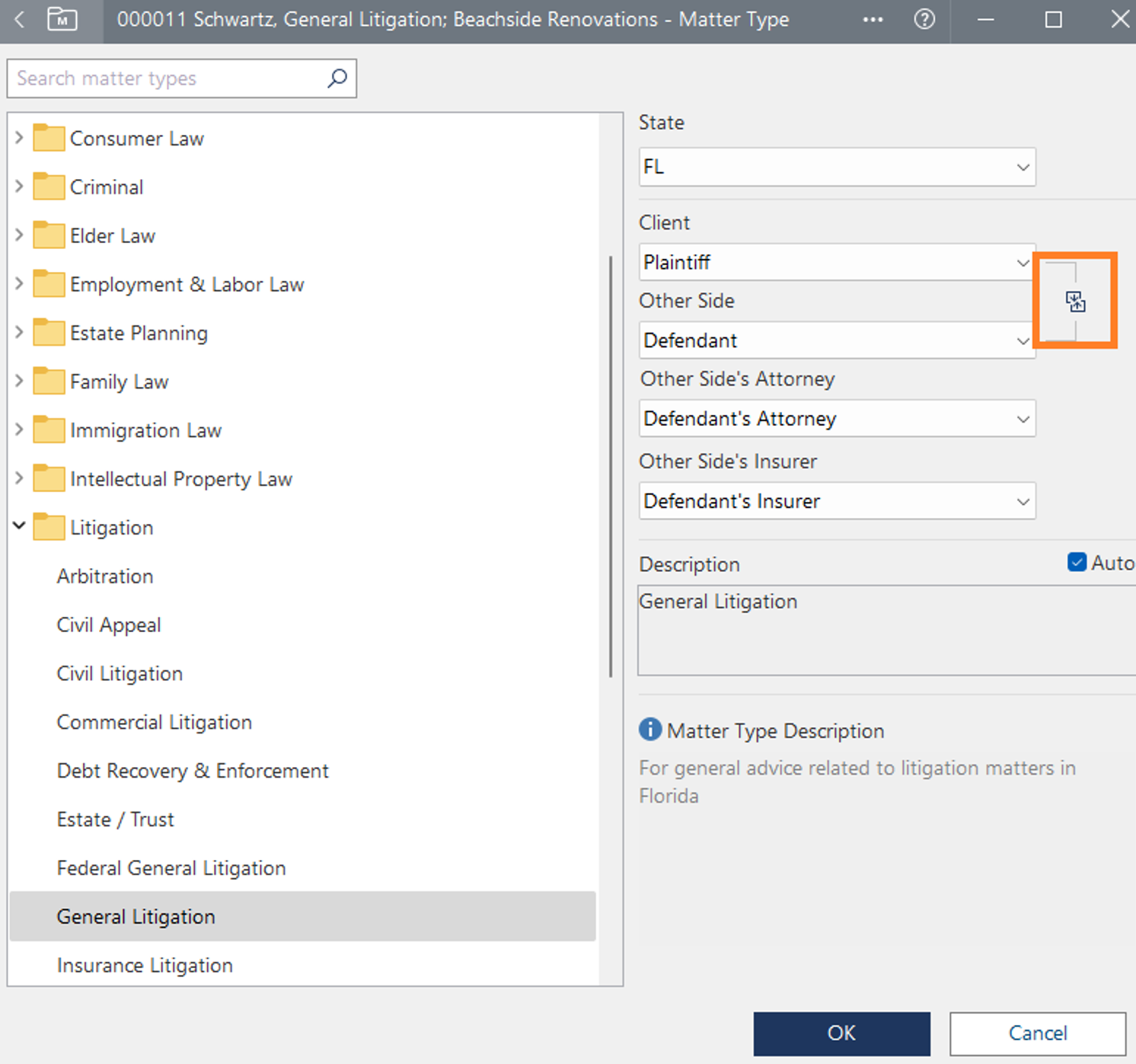Click the back arrow in title bar
This screenshot has height=1064, width=1136.
[20, 19]
